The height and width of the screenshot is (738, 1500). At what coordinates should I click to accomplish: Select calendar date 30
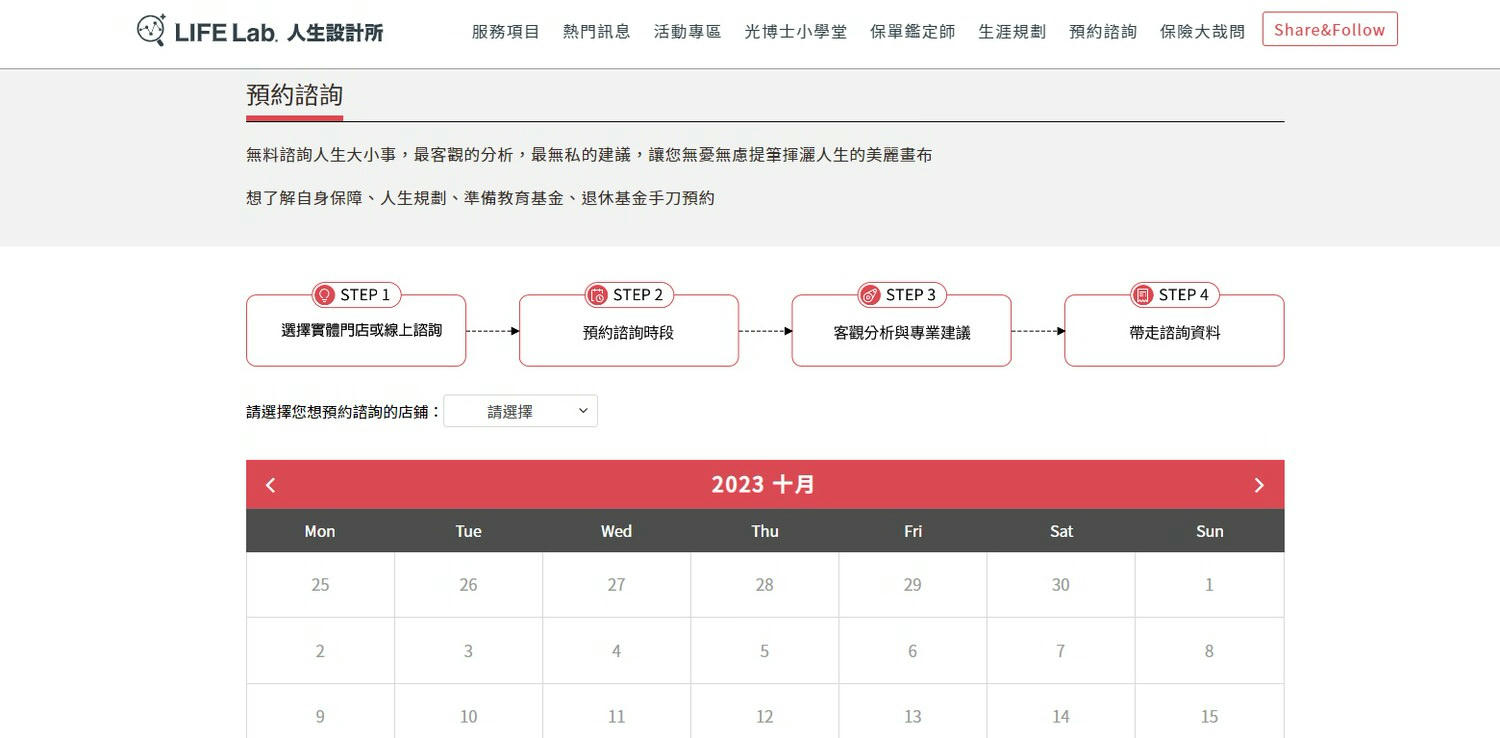tap(1061, 585)
